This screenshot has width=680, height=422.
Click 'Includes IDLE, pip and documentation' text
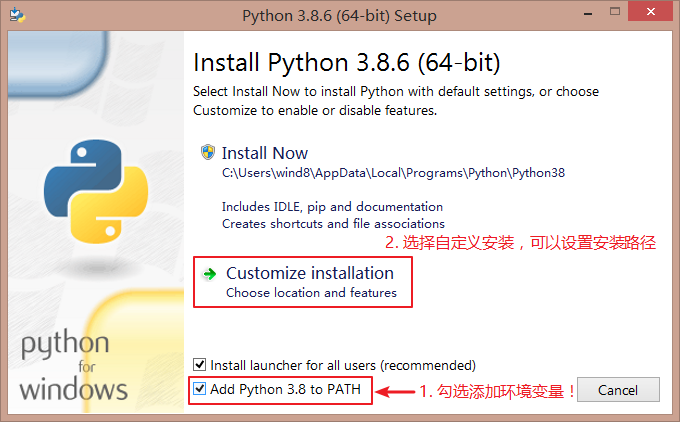(332, 207)
